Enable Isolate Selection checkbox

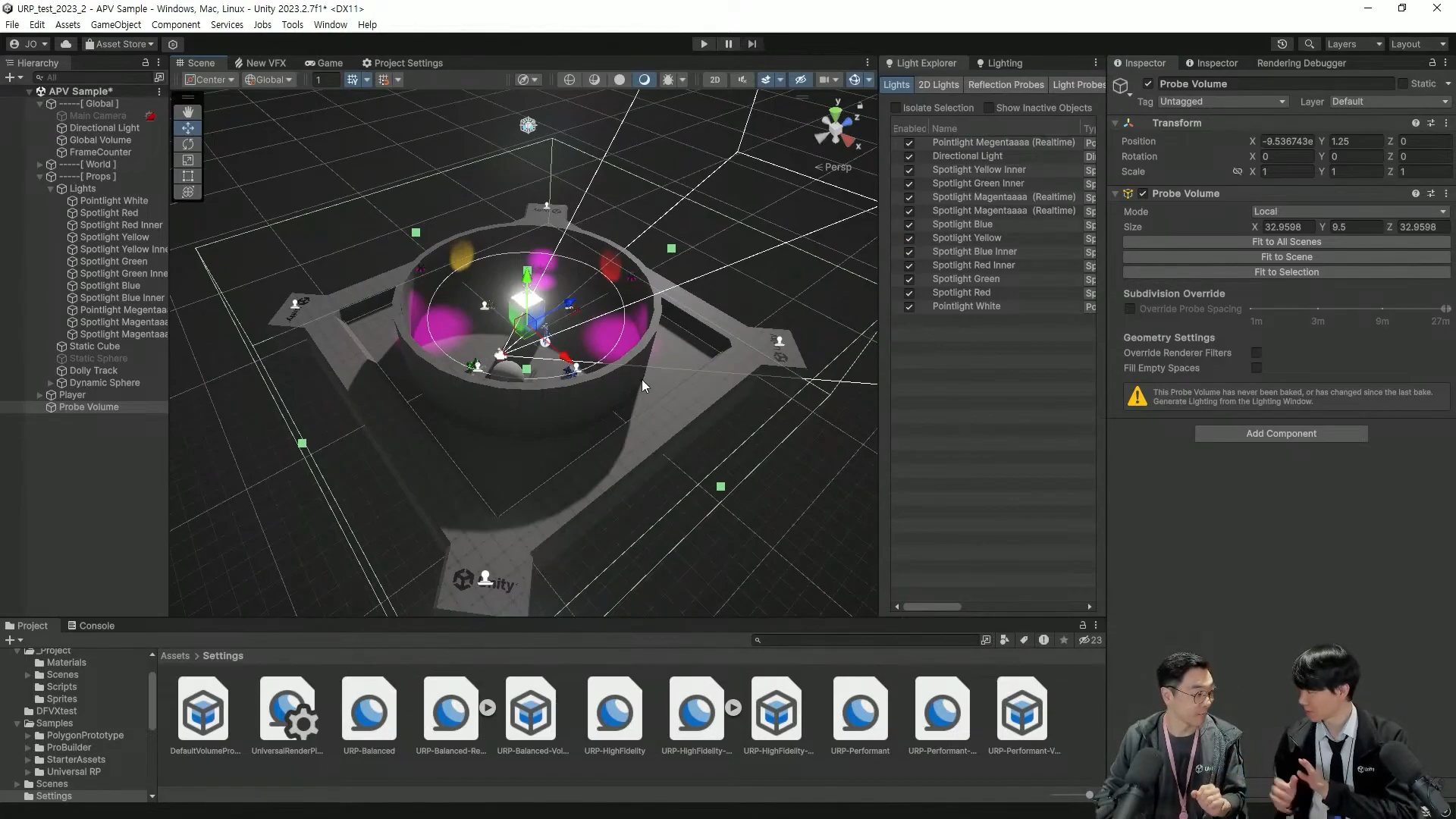tap(896, 108)
